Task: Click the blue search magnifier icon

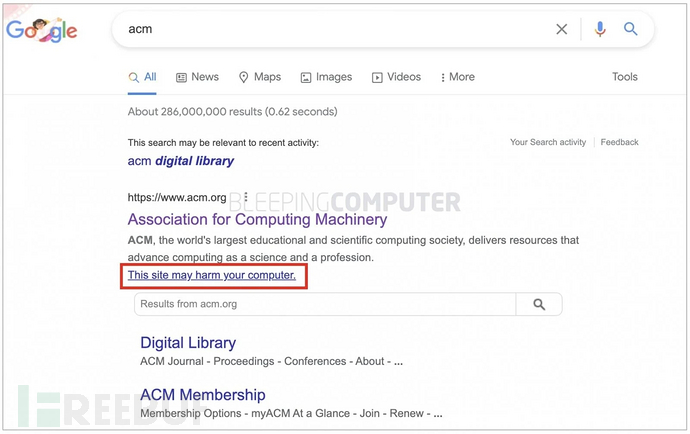Action: pos(631,30)
